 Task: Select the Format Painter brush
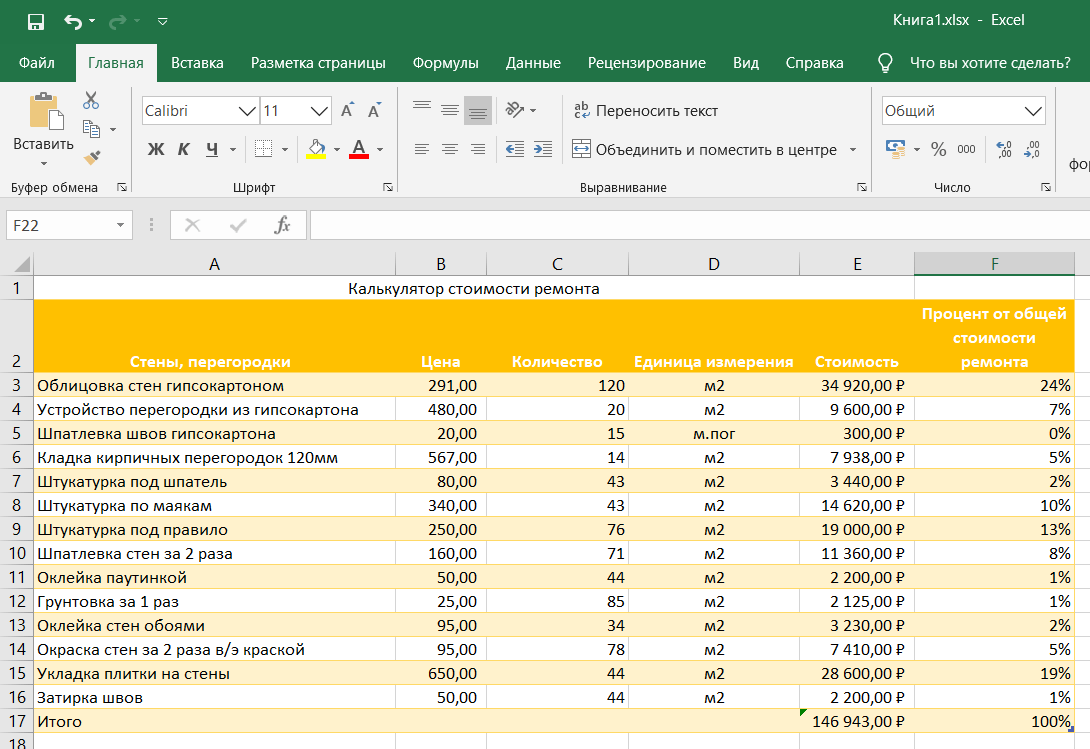tap(91, 157)
